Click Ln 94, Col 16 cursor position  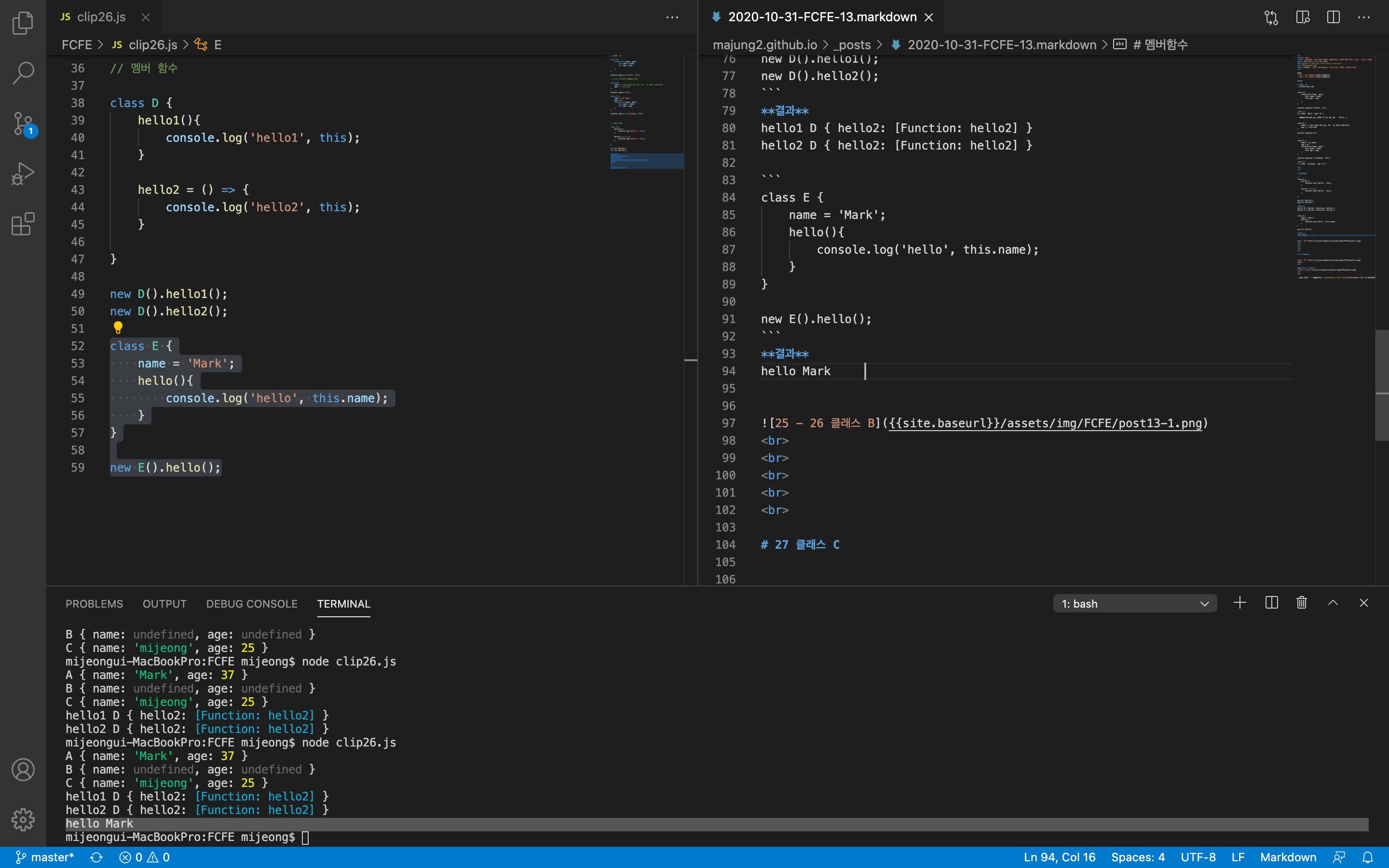coord(1060,857)
